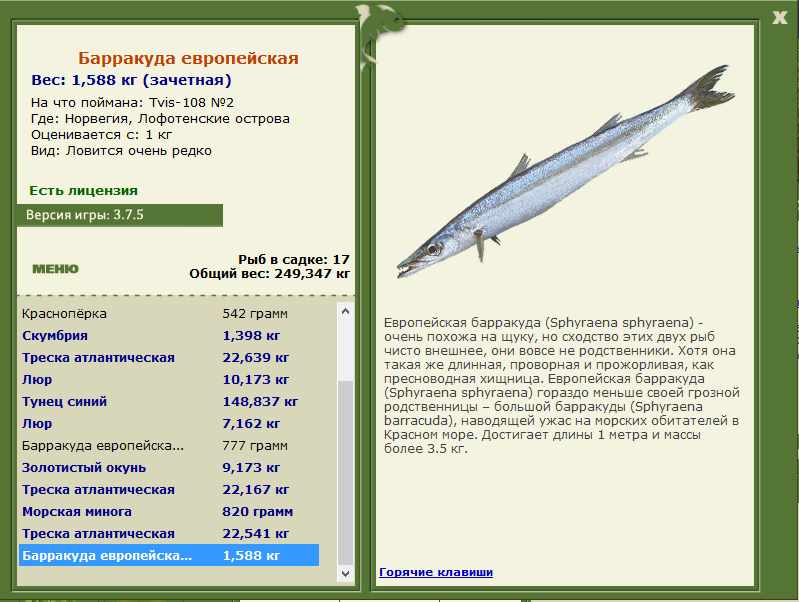Click the Версия игры: 3.7.5 bar
The height and width of the screenshot is (602, 799).
(120, 215)
